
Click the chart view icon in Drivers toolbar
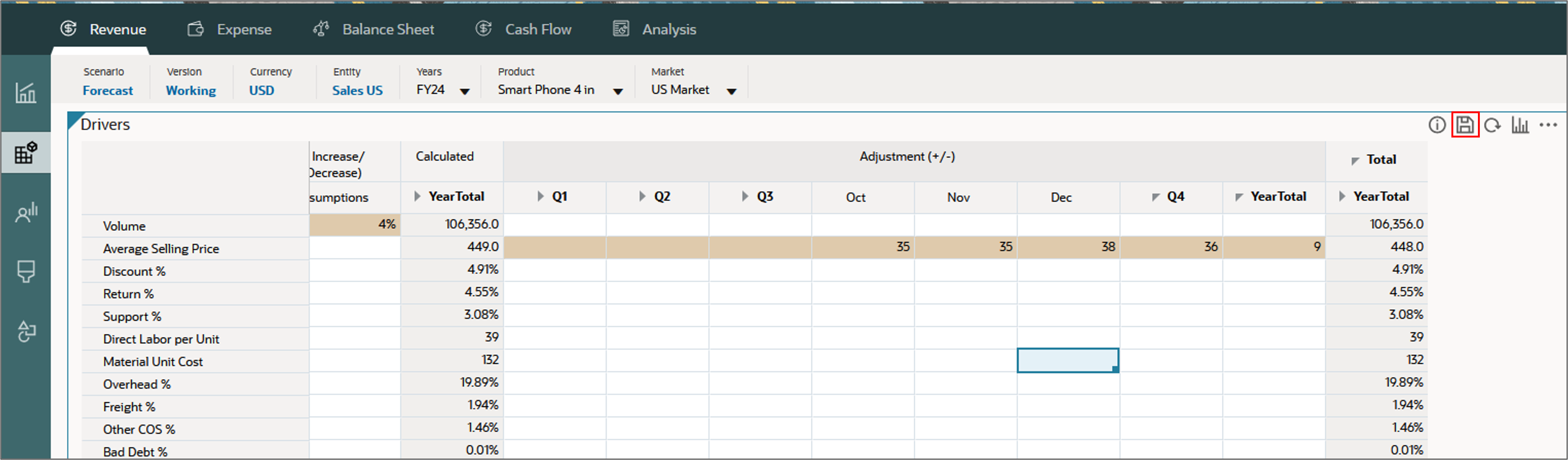pos(1520,125)
